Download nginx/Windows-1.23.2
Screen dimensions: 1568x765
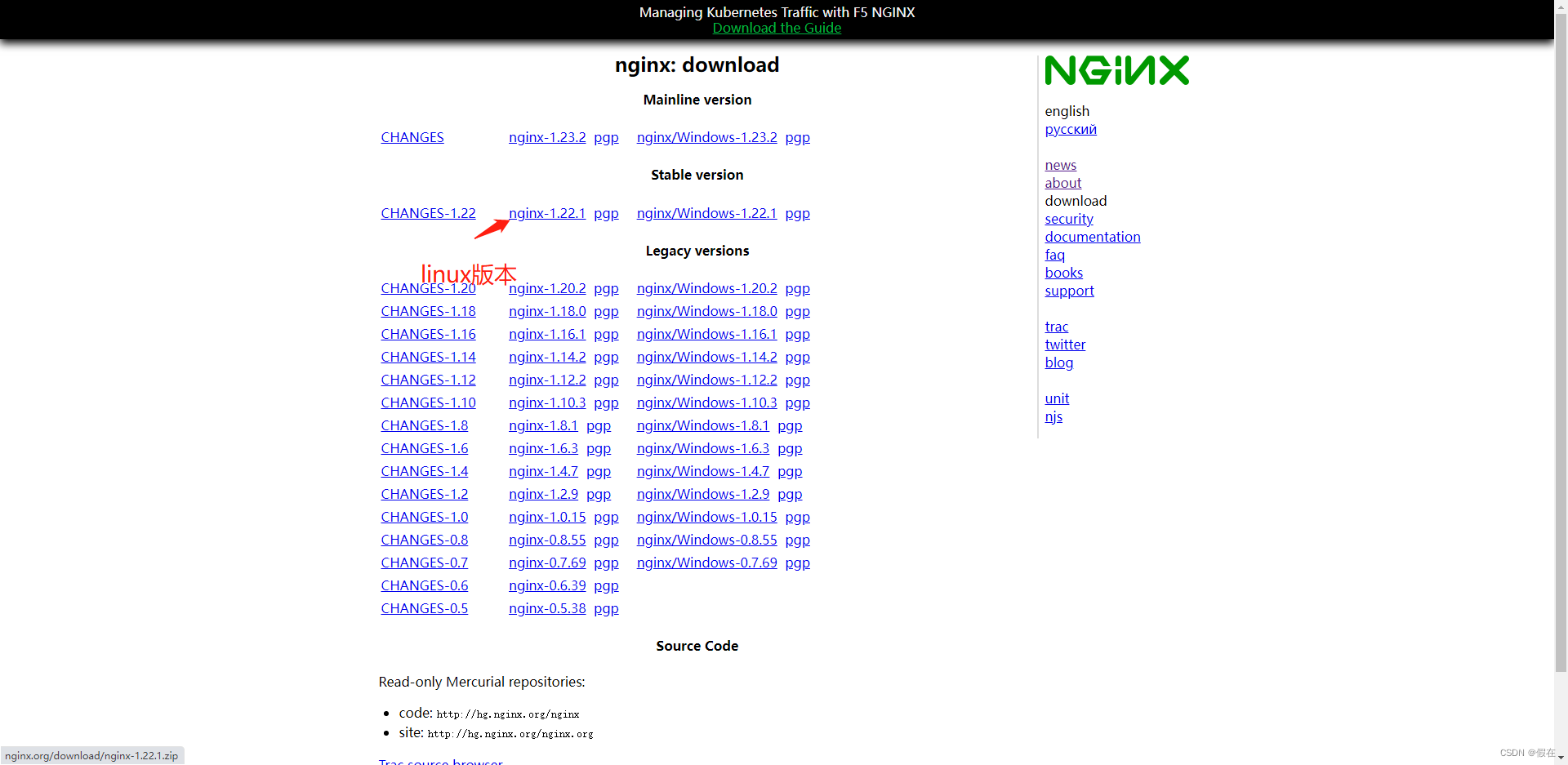click(x=706, y=137)
